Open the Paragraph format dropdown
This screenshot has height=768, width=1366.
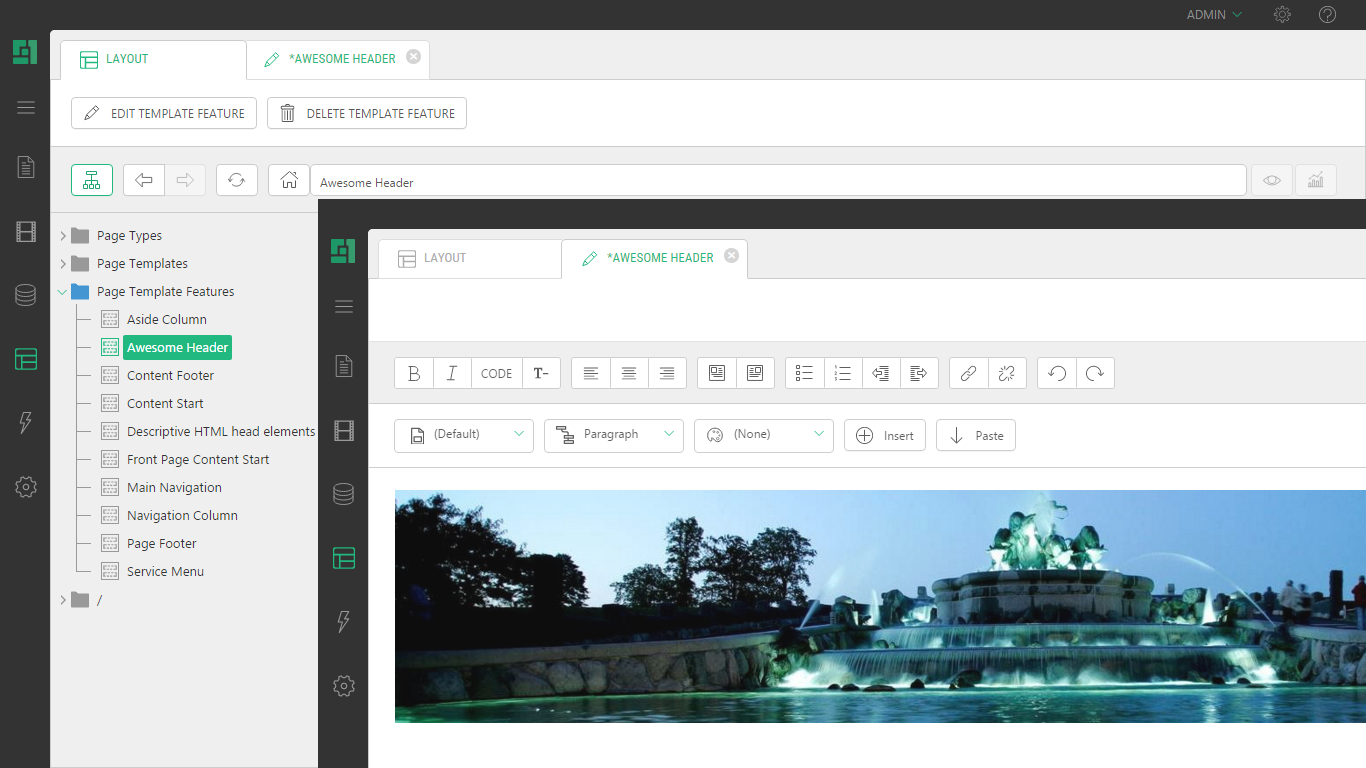point(614,435)
